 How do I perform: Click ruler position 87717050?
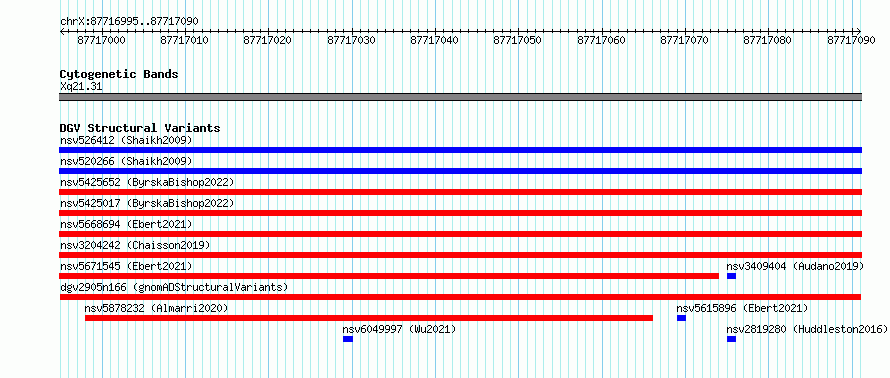(x=518, y=40)
